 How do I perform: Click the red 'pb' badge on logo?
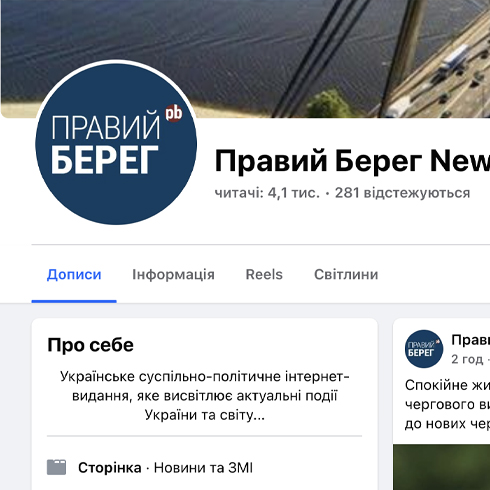pos(174,113)
